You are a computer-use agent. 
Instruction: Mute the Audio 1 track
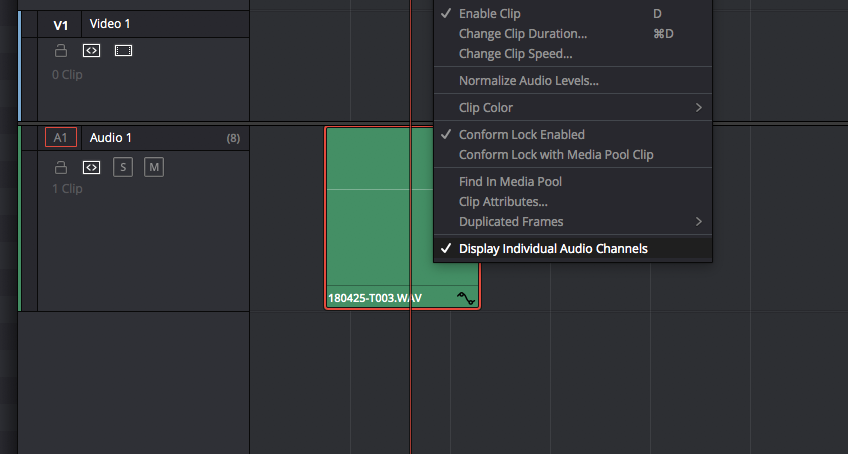pyautogui.click(x=154, y=167)
